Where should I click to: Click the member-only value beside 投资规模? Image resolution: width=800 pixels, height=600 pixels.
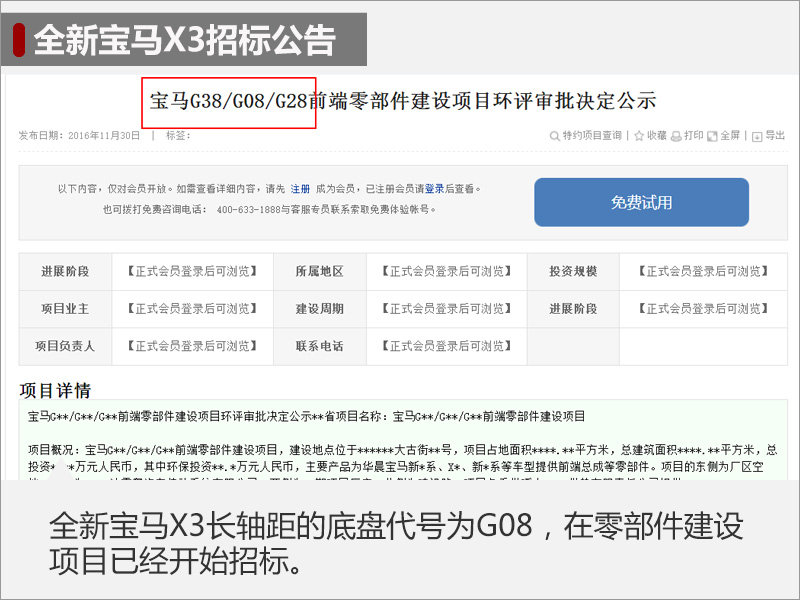click(703, 271)
